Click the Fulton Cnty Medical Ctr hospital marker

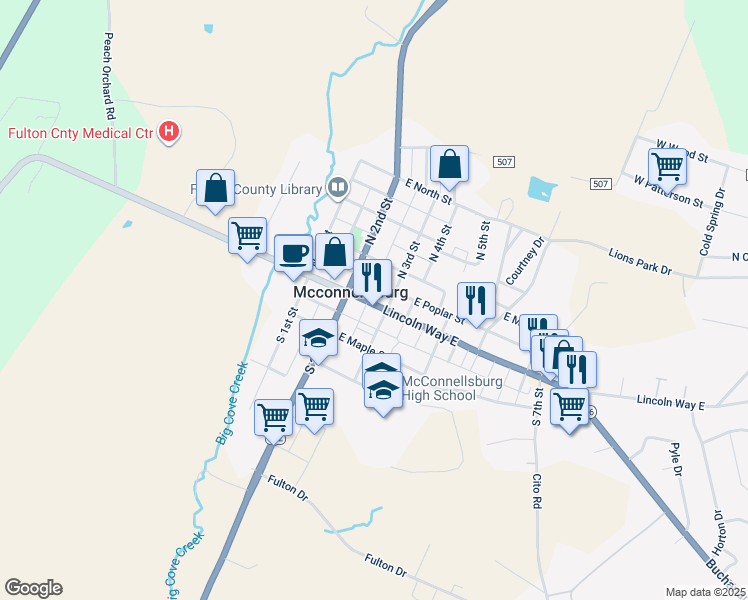pos(169,132)
